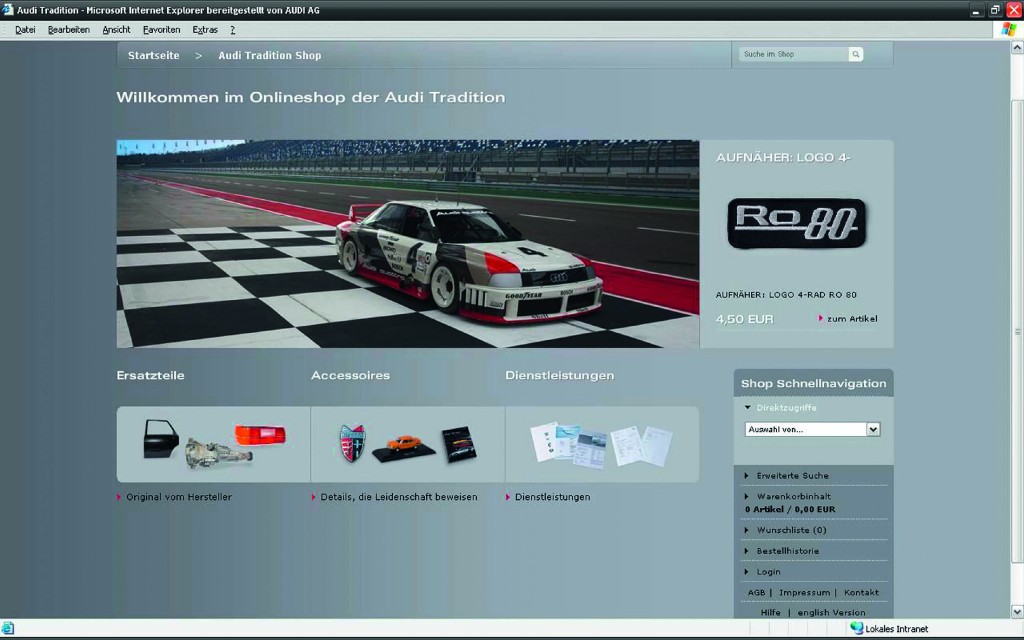Open the Favoriten menu
The height and width of the screenshot is (640, 1024).
(161, 30)
